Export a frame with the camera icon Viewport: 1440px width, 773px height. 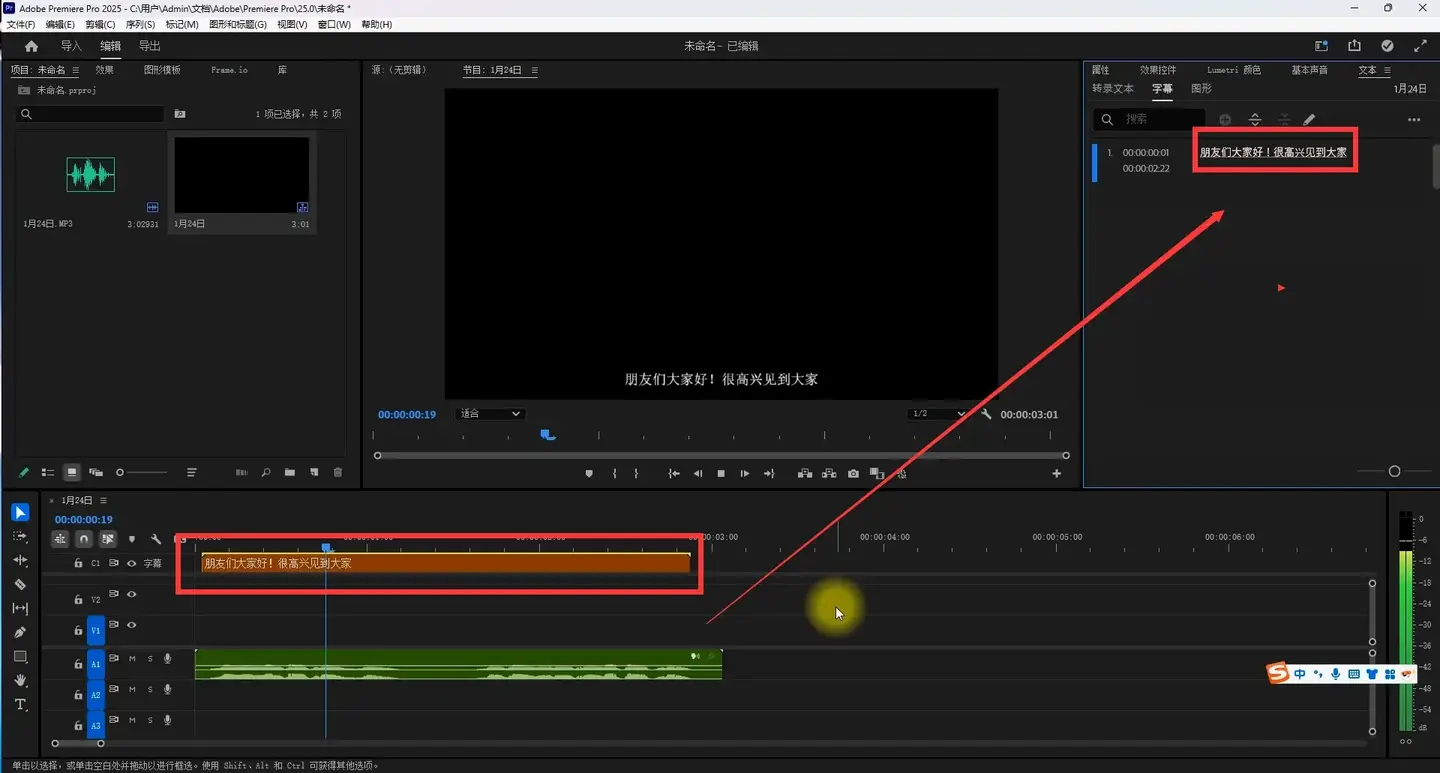coord(853,474)
